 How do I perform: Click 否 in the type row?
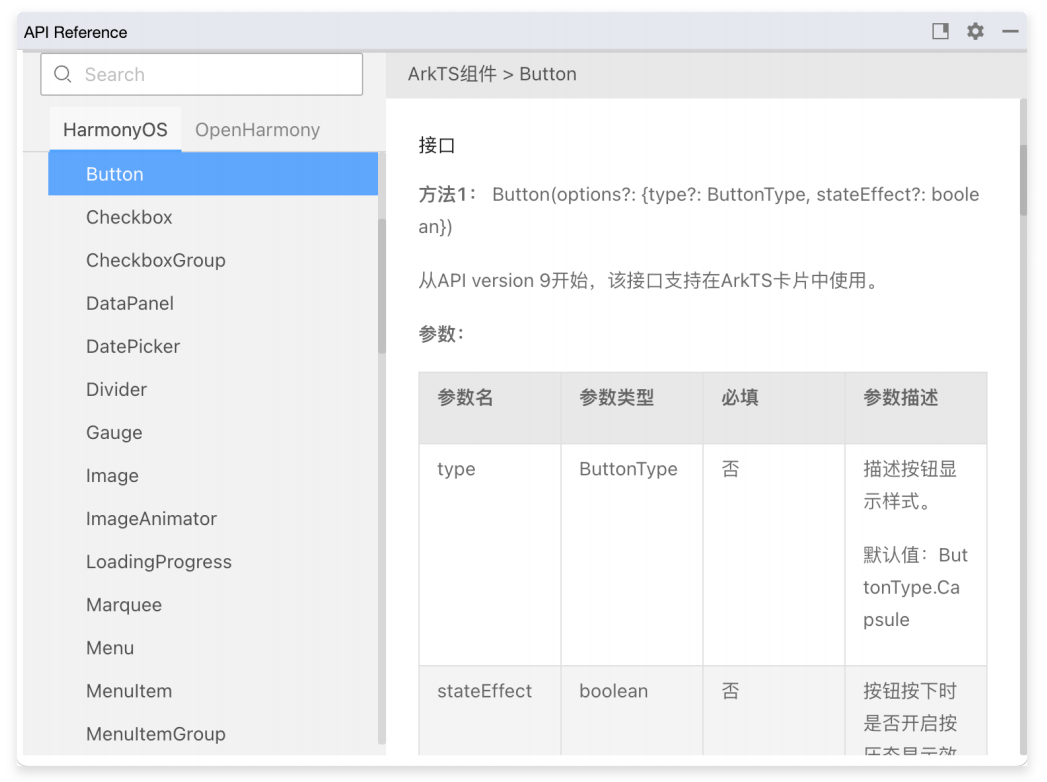coord(730,469)
